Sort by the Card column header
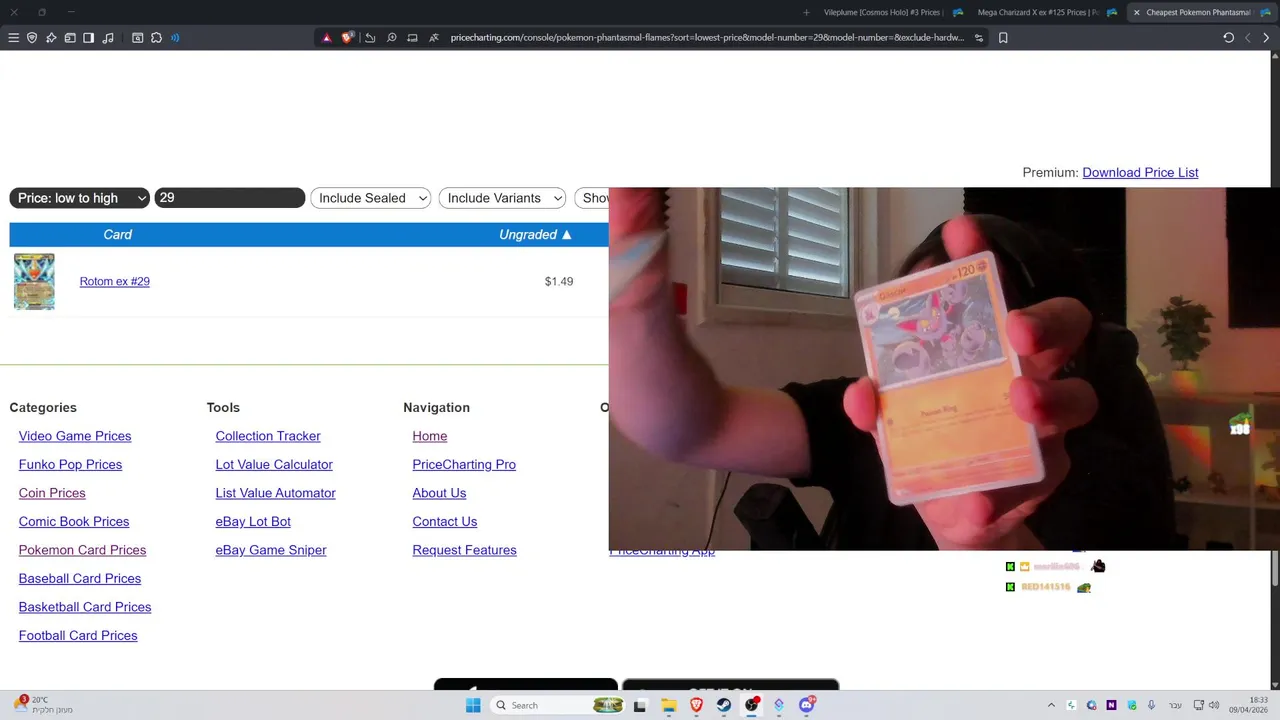Screen dimensions: 1280x720 [118, 234]
